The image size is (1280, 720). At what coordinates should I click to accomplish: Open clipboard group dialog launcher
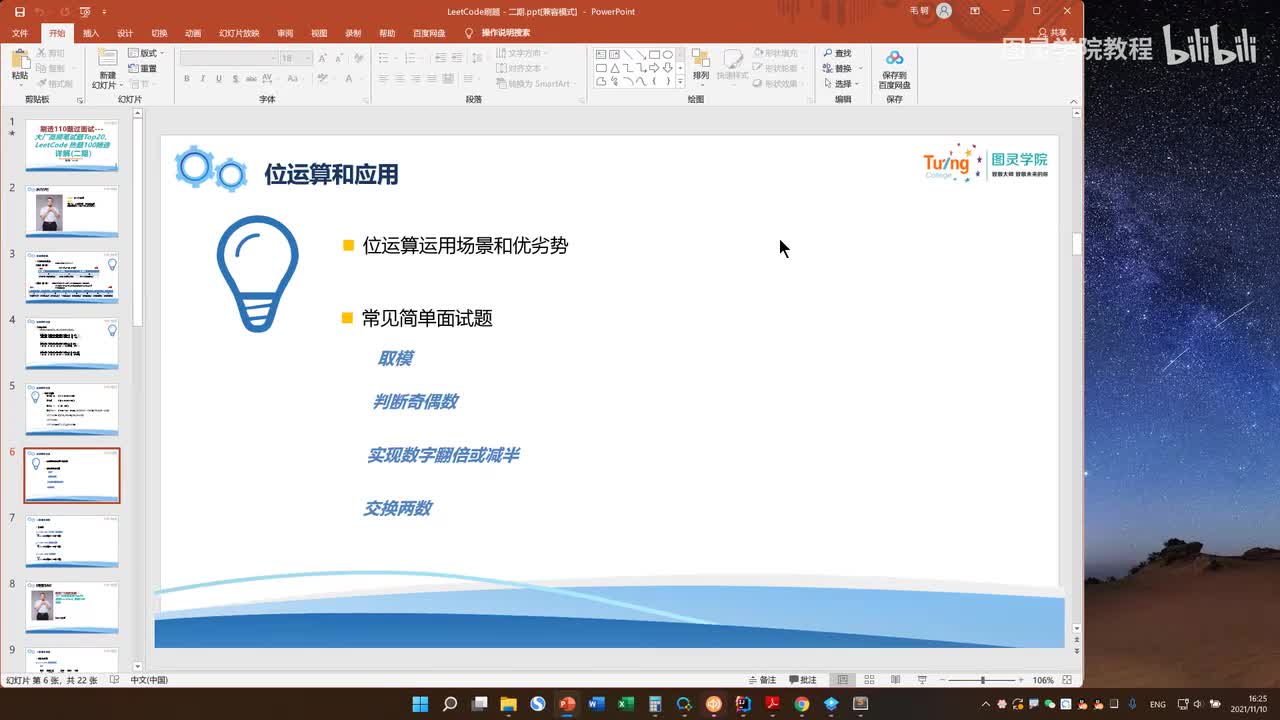(x=80, y=100)
